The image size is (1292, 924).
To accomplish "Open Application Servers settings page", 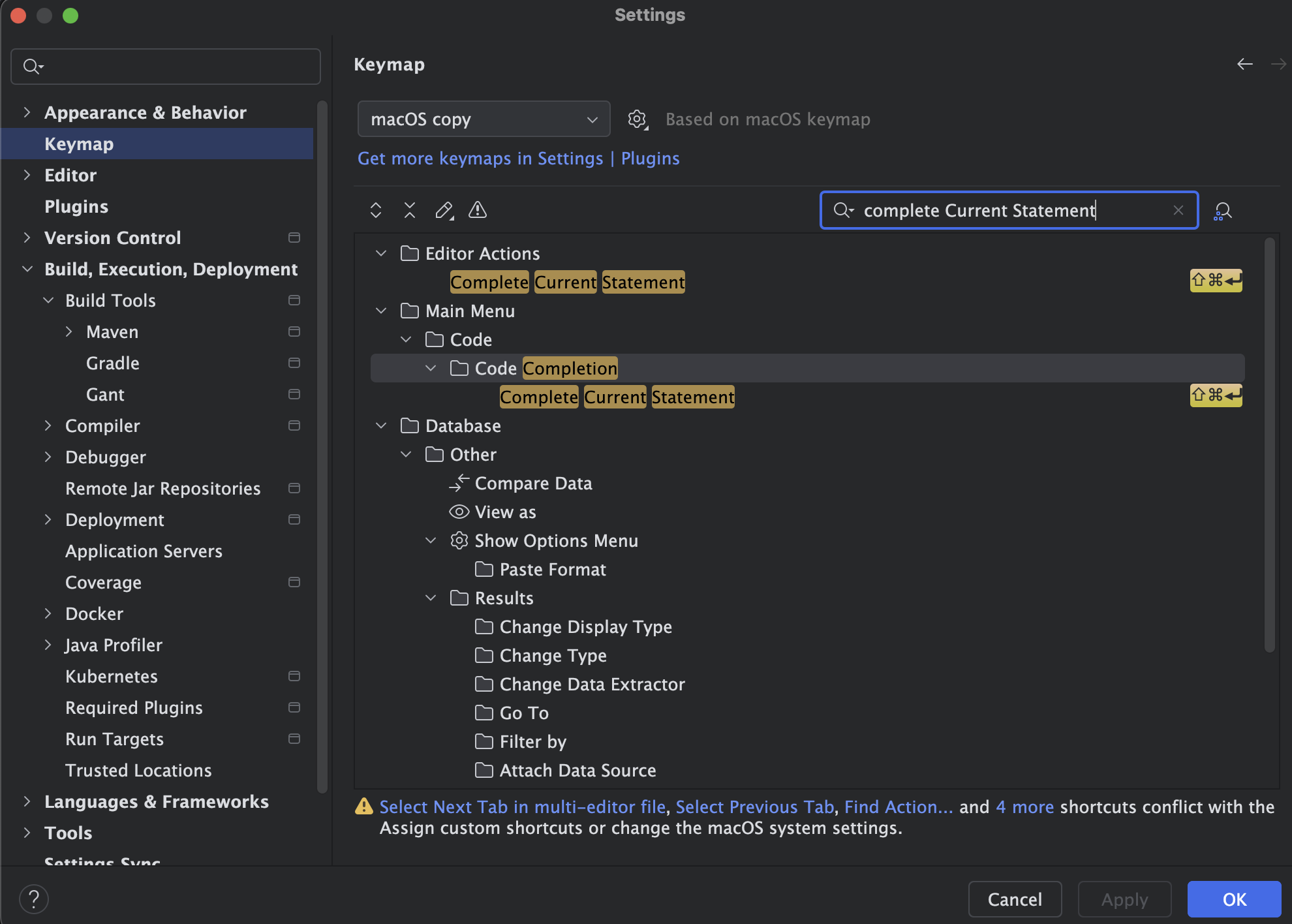I will [144, 551].
